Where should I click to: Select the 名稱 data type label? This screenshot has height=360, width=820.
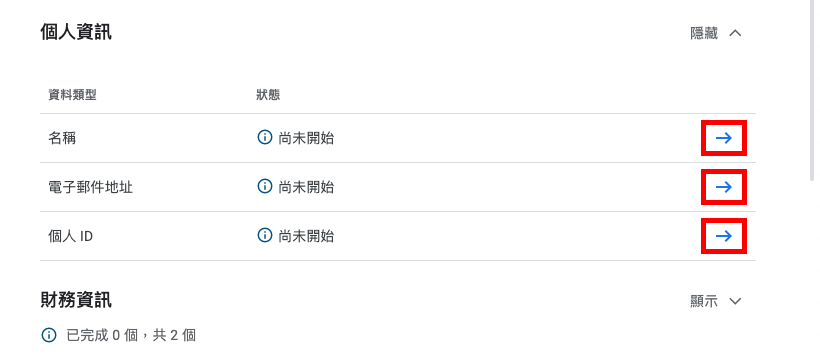click(x=62, y=139)
